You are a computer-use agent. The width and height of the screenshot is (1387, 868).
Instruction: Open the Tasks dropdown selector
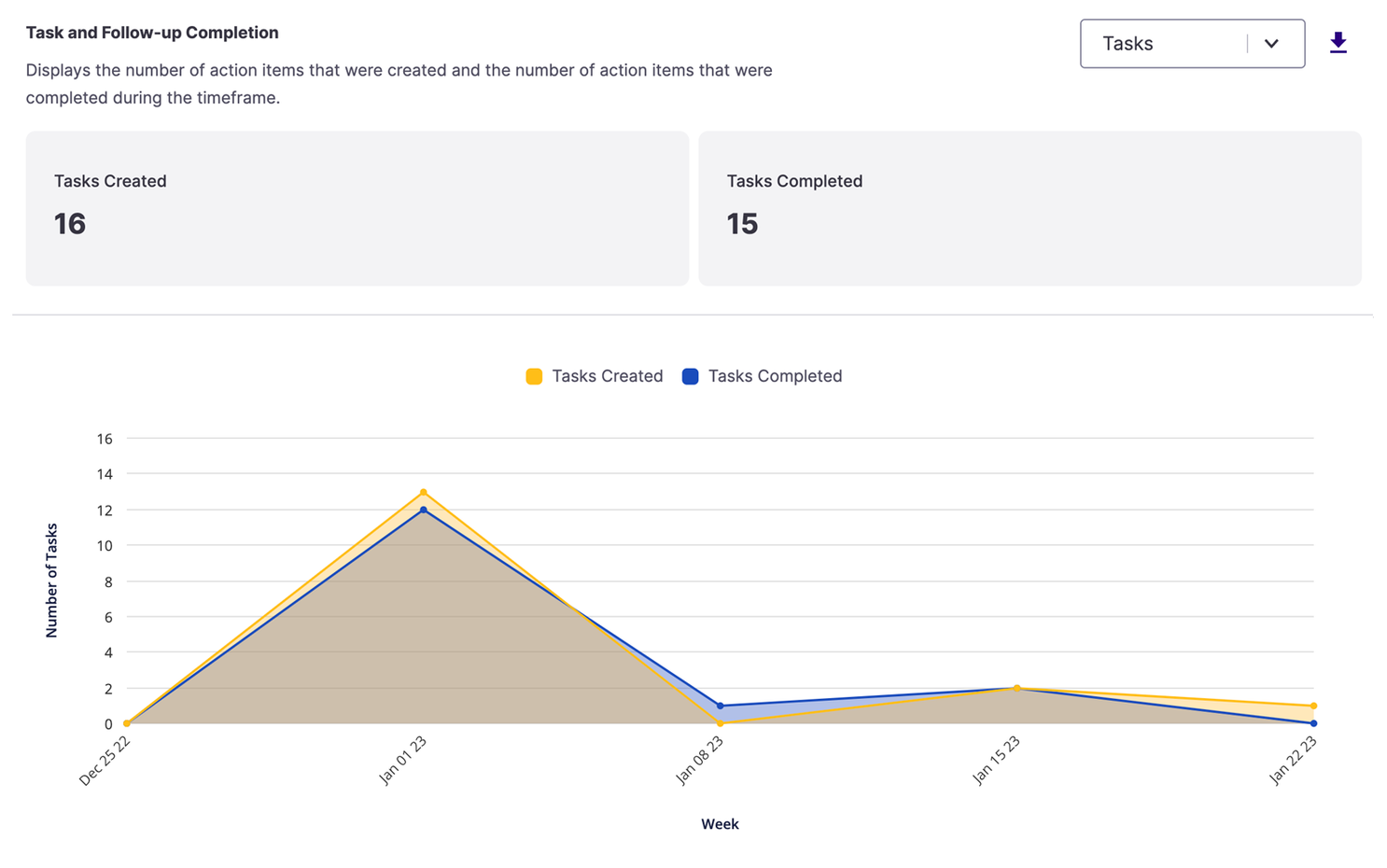(1192, 44)
